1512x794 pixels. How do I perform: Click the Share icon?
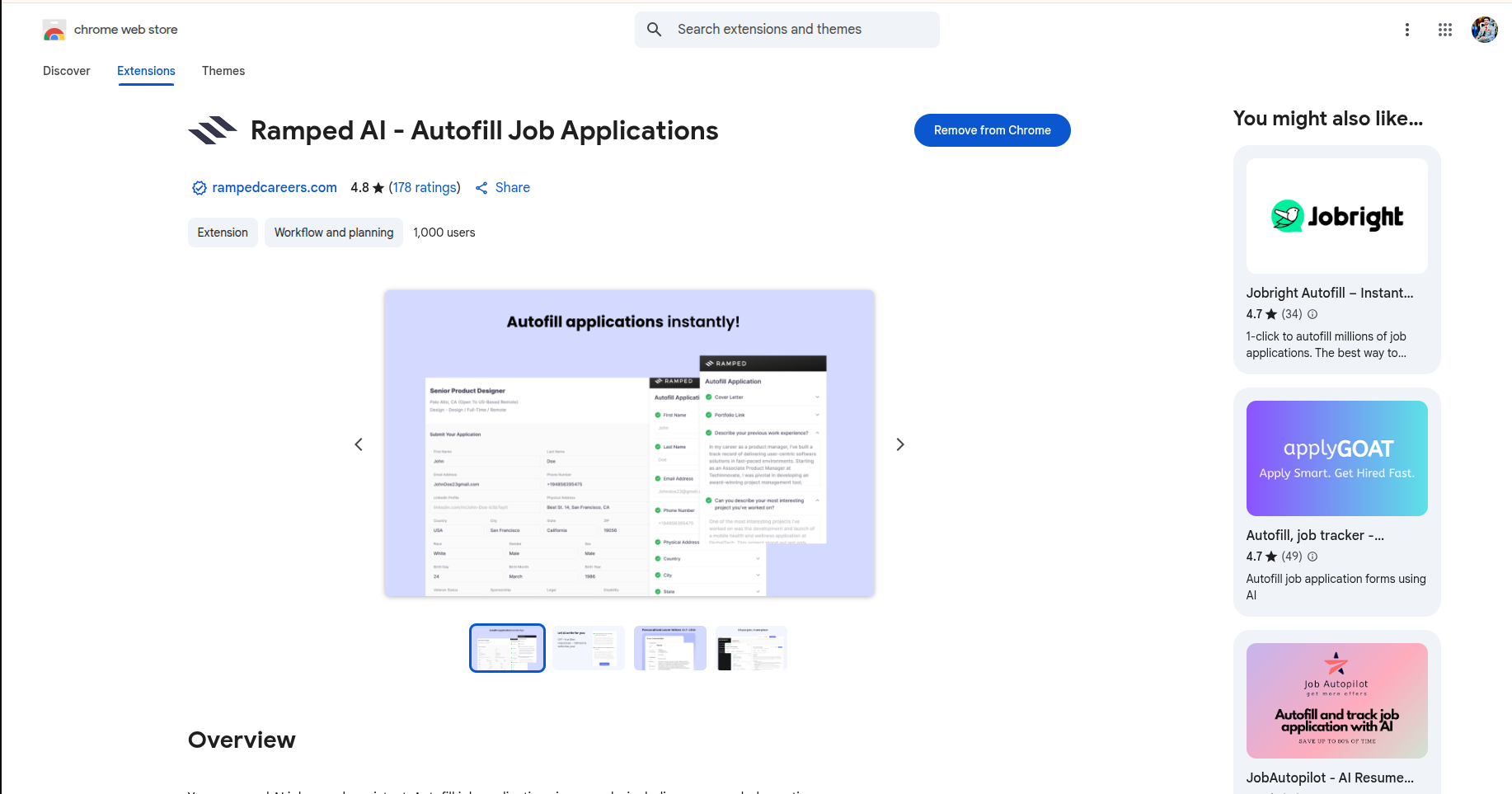pos(482,188)
